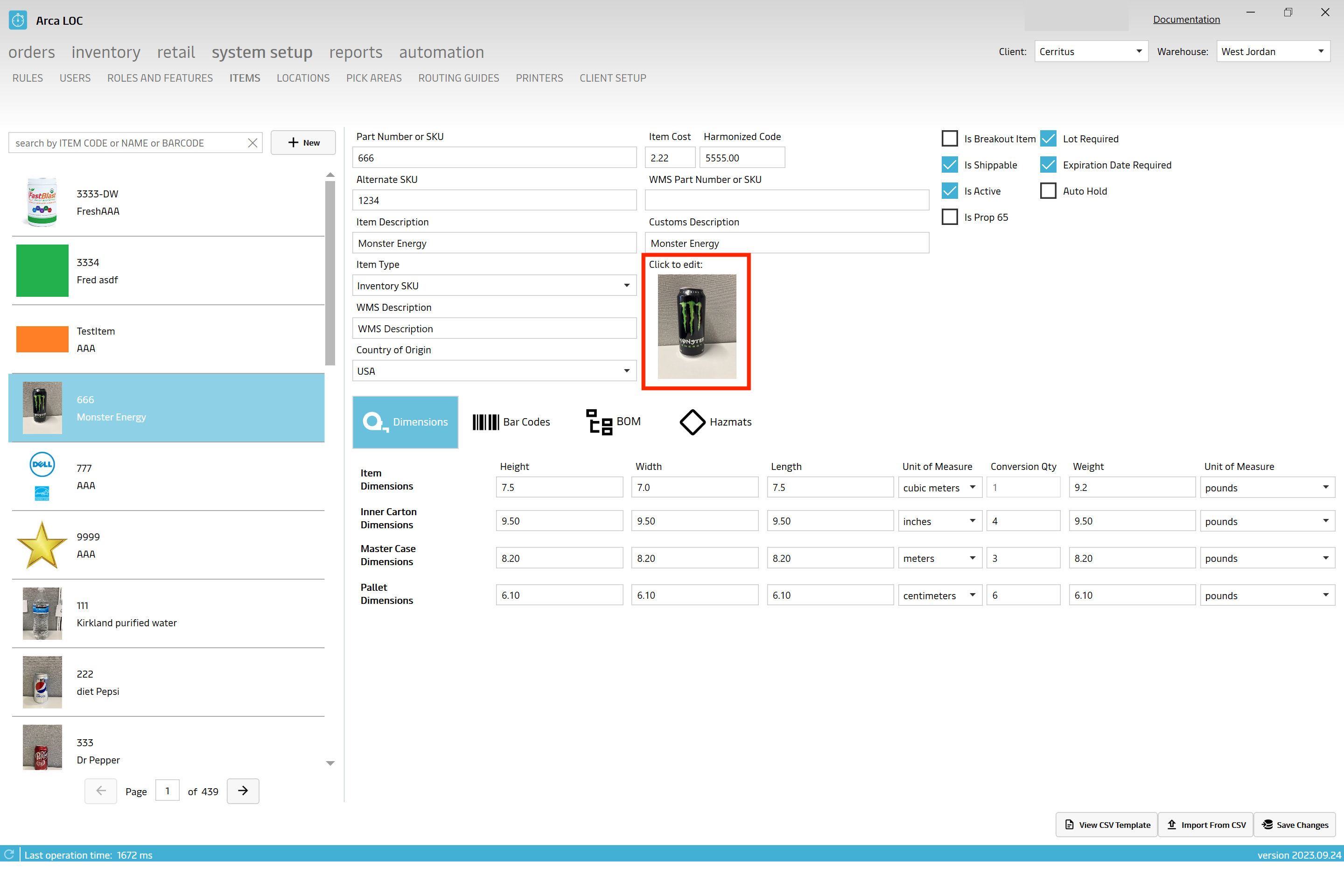The image size is (1344, 896).
Task: Click the New item button
Action: coord(303,142)
